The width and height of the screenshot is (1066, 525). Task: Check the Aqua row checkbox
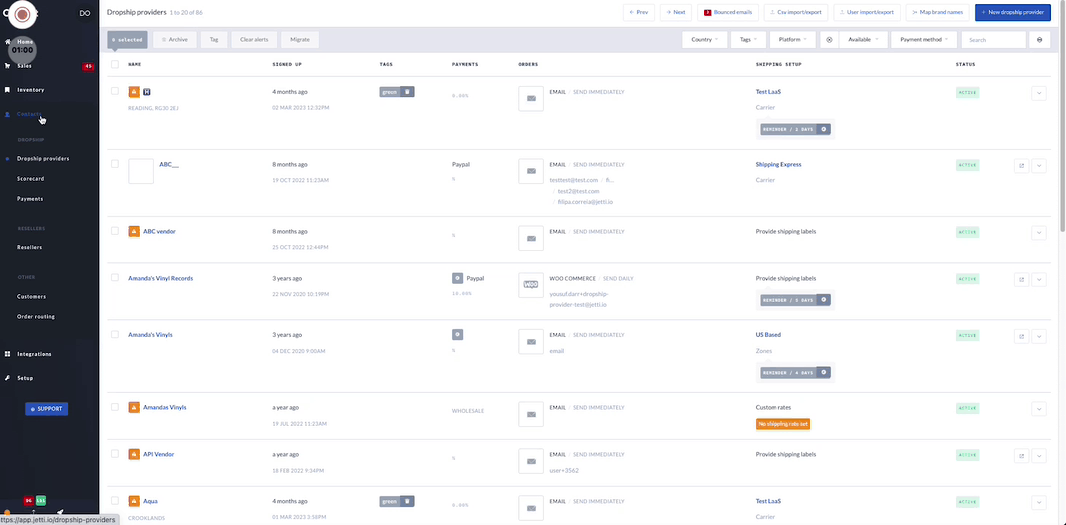(x=115, y=501)
